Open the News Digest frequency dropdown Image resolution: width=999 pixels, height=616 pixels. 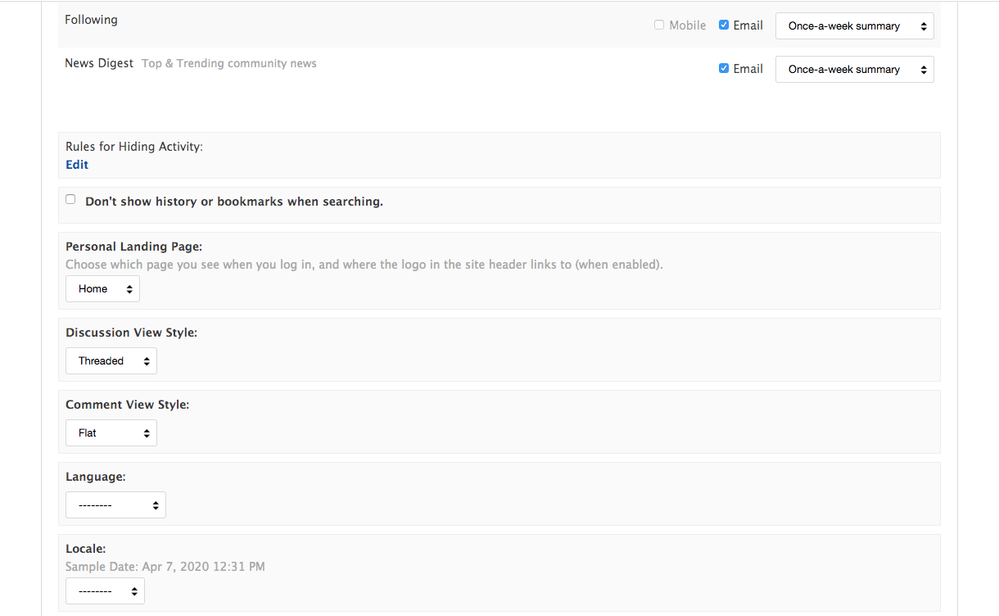854,69
